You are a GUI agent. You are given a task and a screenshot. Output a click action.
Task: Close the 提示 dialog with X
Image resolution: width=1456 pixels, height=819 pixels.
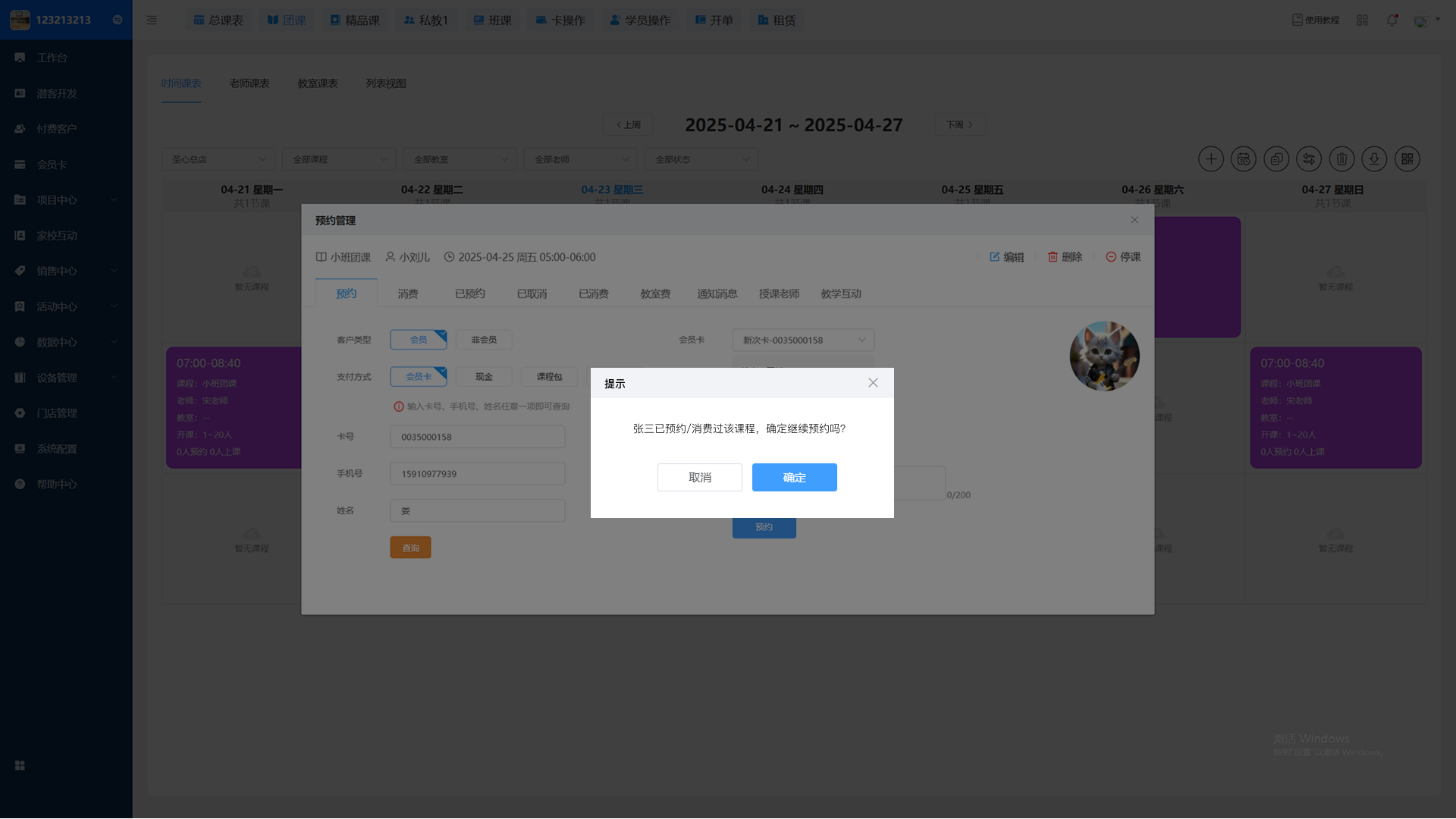pyautogui.click(x=873, y=383)
